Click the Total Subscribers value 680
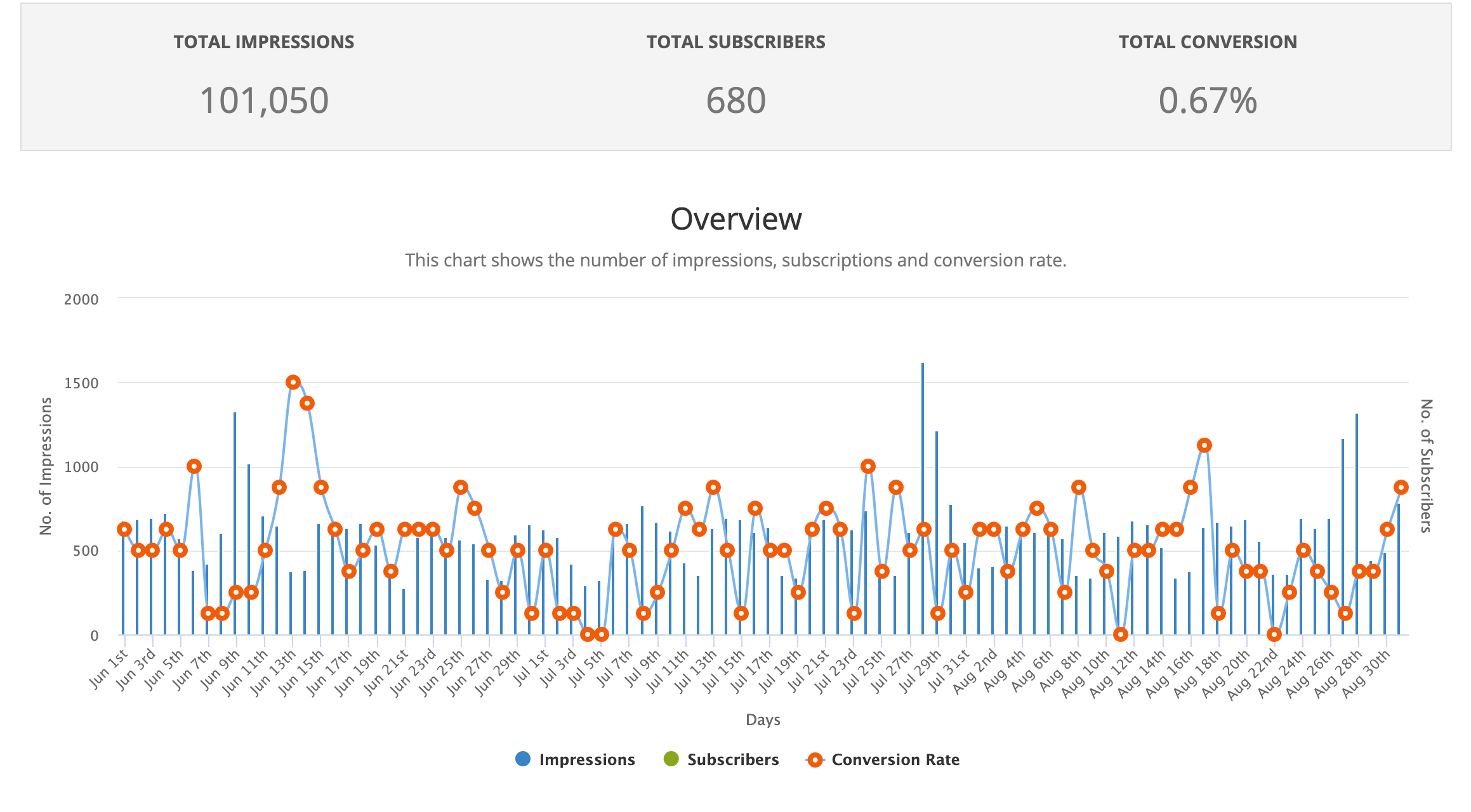 click(x=735, y=101)
